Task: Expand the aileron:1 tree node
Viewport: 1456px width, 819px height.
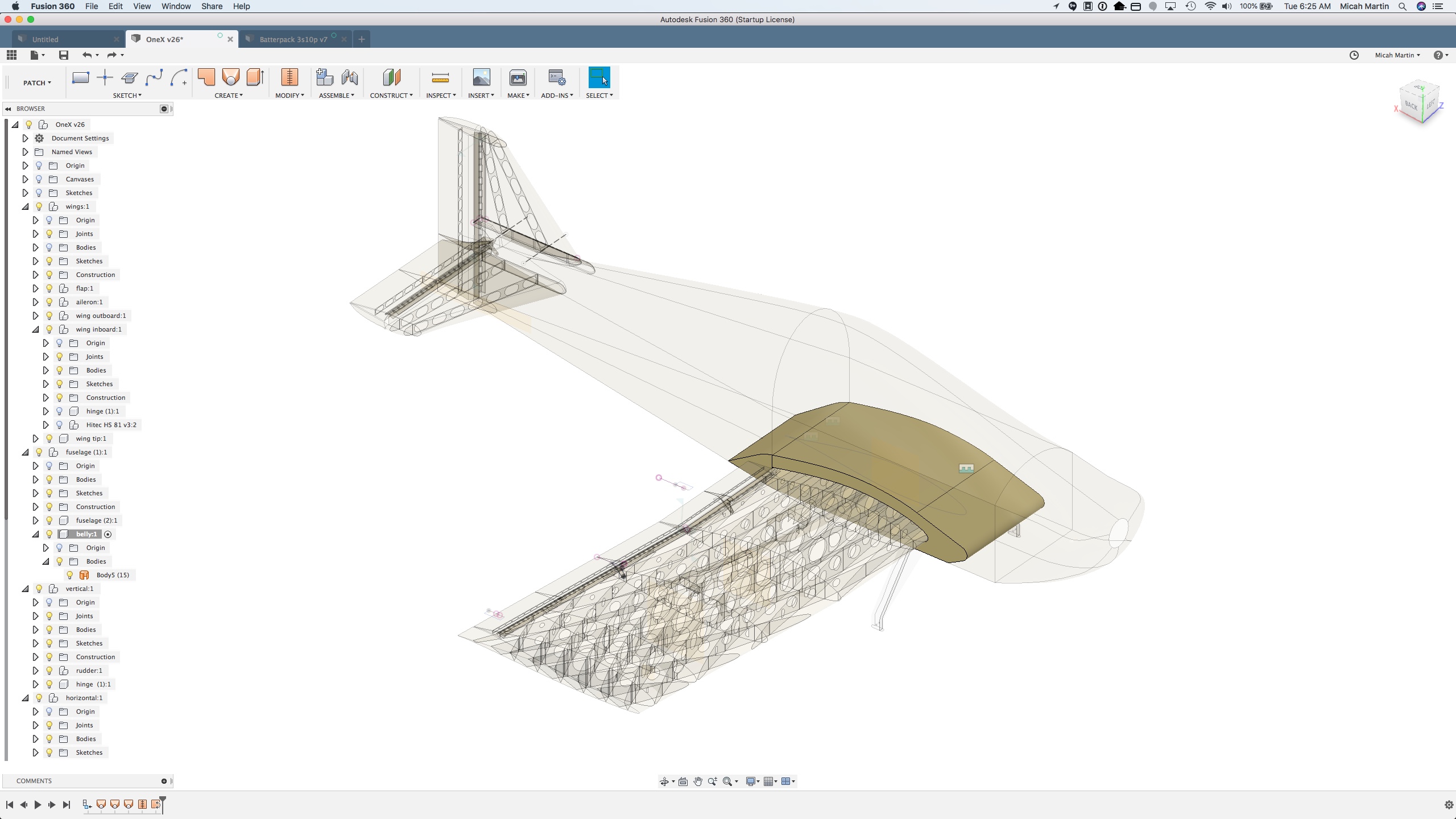Action: 35,302
